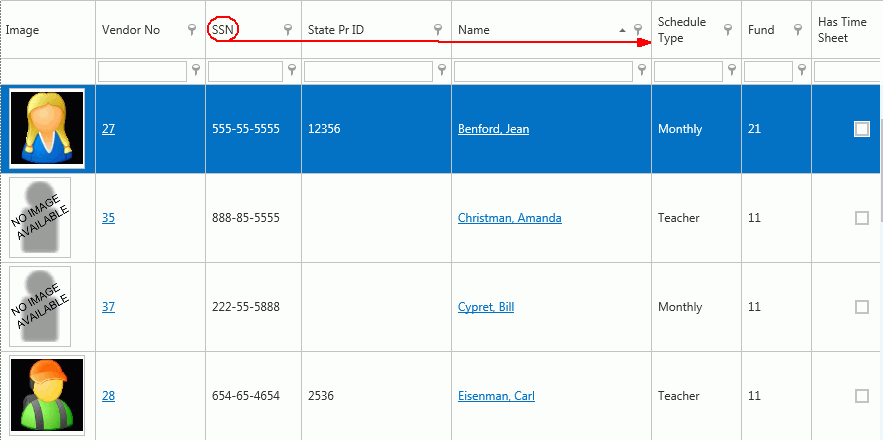The width and height of the screenshot is (883, 440).
Task: Sort by State Pr ID column header
Action: click(336, 30)
